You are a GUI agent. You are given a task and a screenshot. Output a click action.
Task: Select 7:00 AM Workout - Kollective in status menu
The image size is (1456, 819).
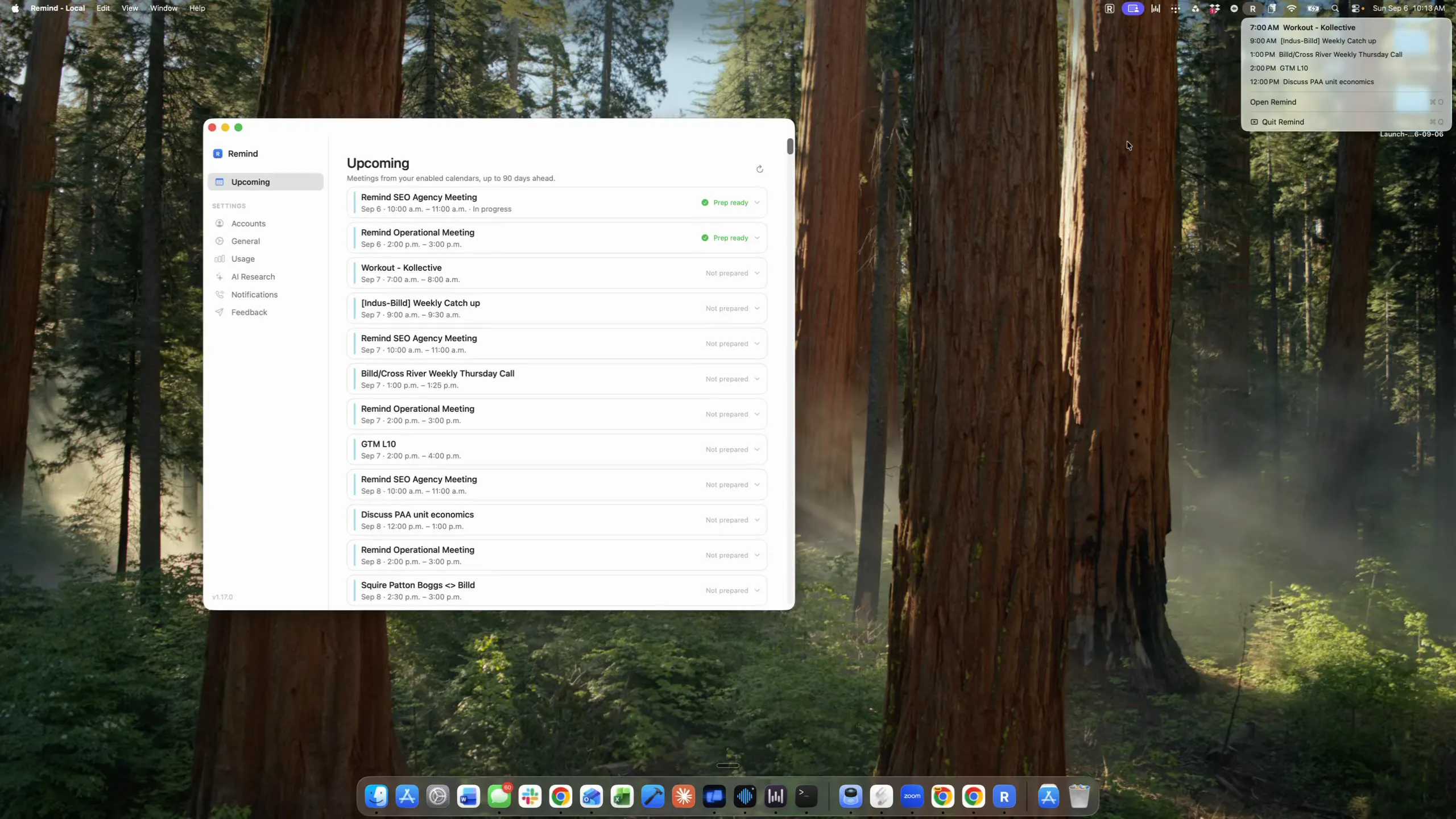tap(1346, 27)
